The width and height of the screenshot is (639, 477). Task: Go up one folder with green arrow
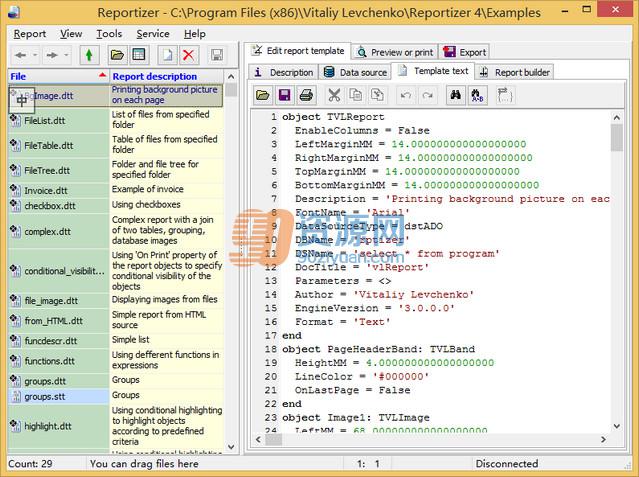pyautogui.click(x=89, y=55)
